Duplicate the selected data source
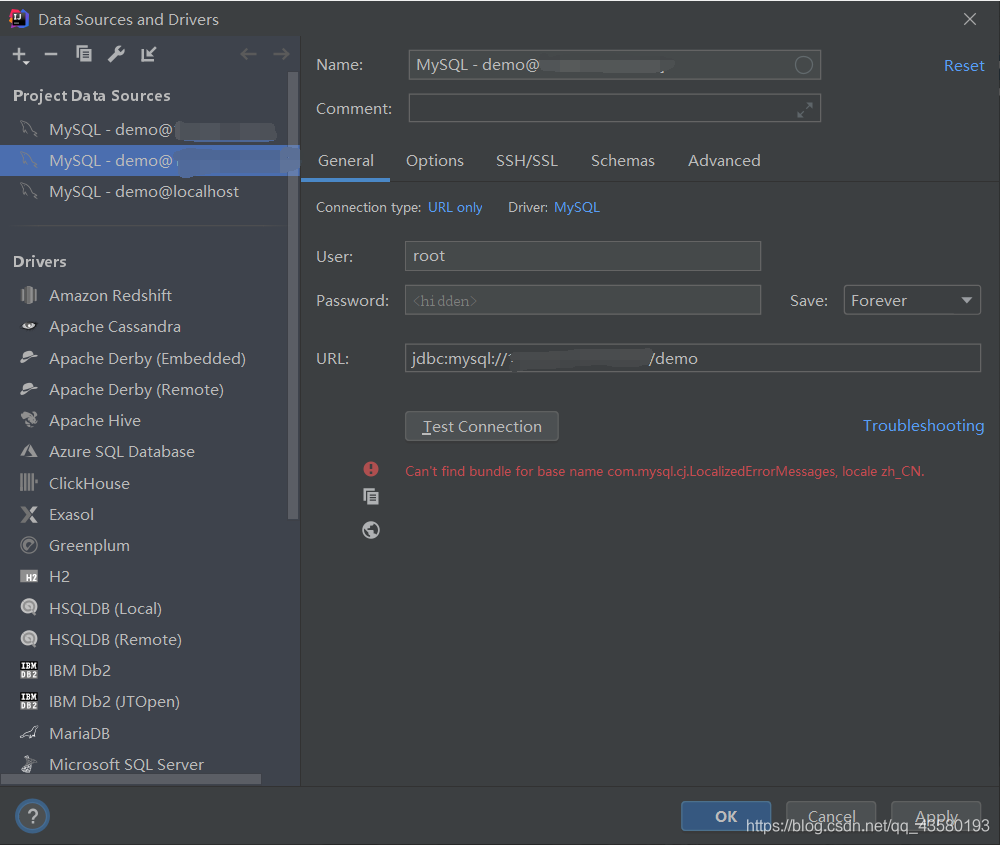Image resolution: width=1000 pixels, height=845 pixels. 84,54
